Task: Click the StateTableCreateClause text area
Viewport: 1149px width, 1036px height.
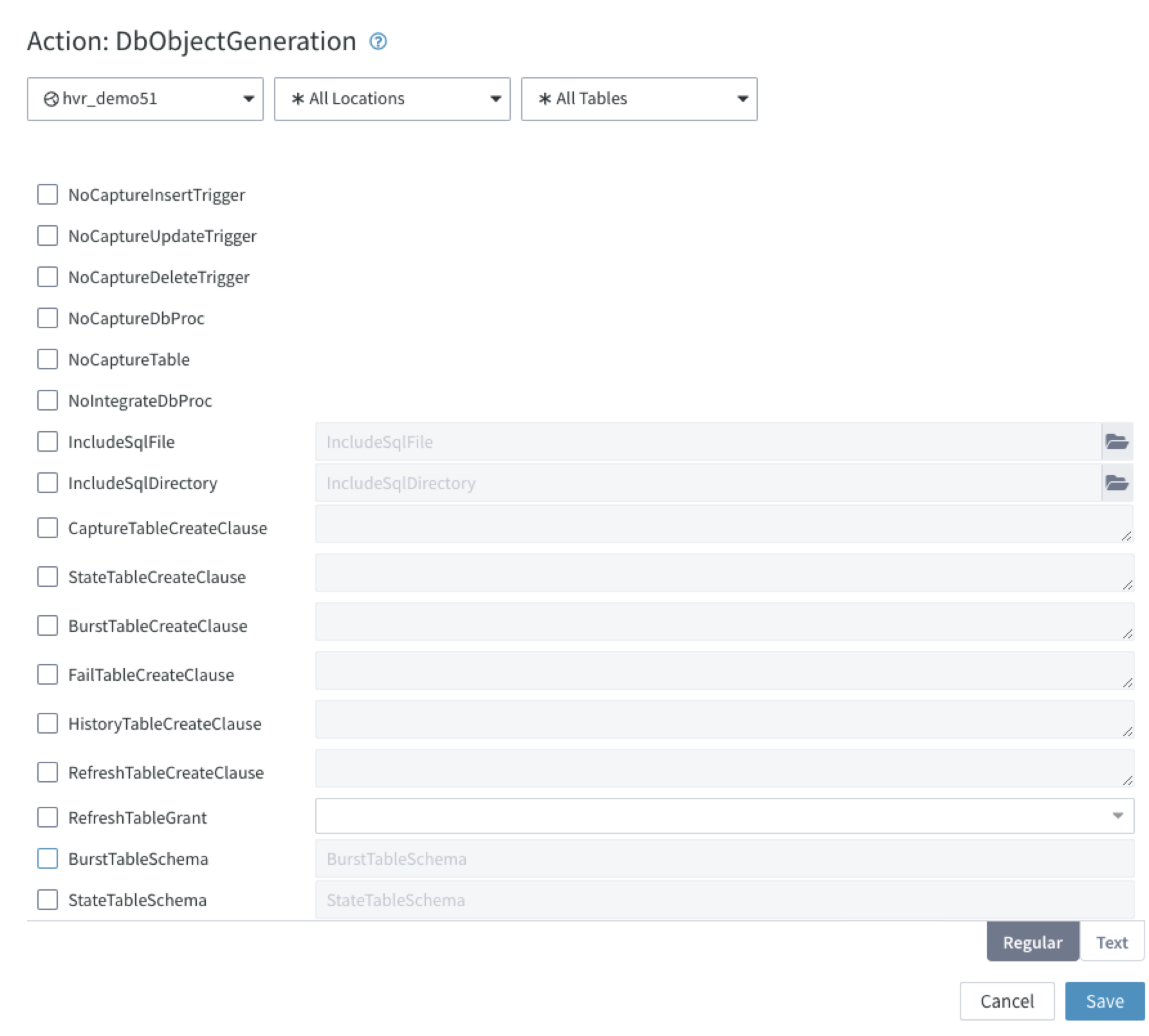Action: pos(724,573)
